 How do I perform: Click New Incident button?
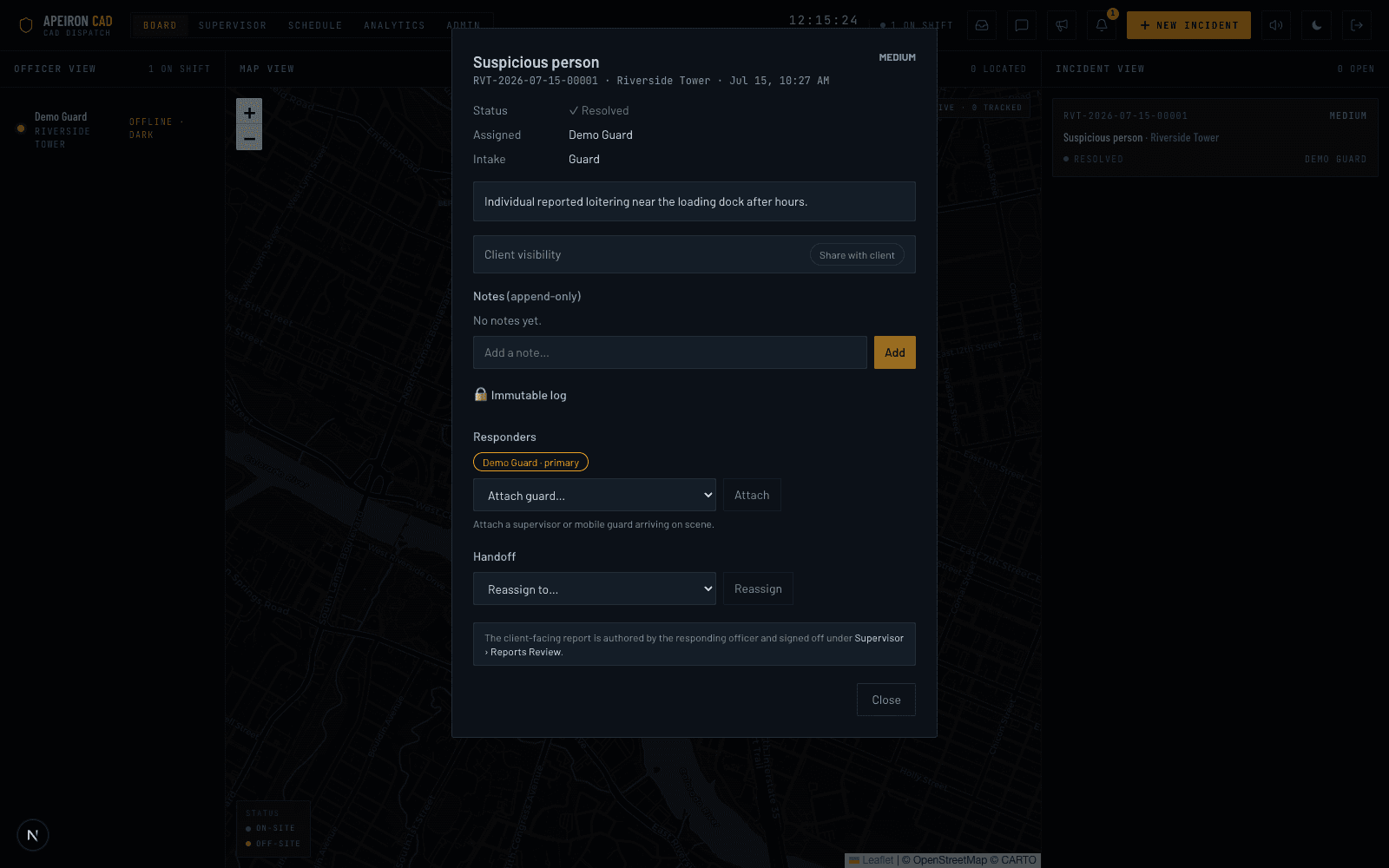pyautogui.click(x=1188, y=25)
